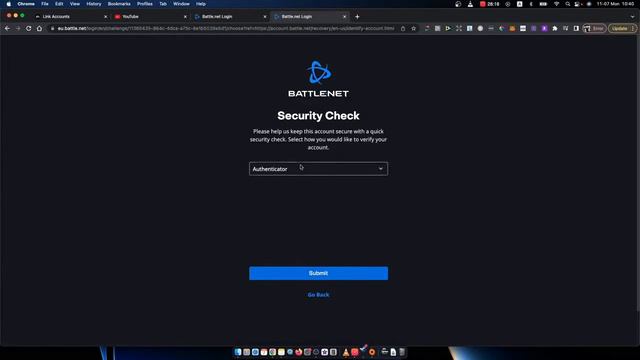Open the Bookmarks menu

pos(119,4)
